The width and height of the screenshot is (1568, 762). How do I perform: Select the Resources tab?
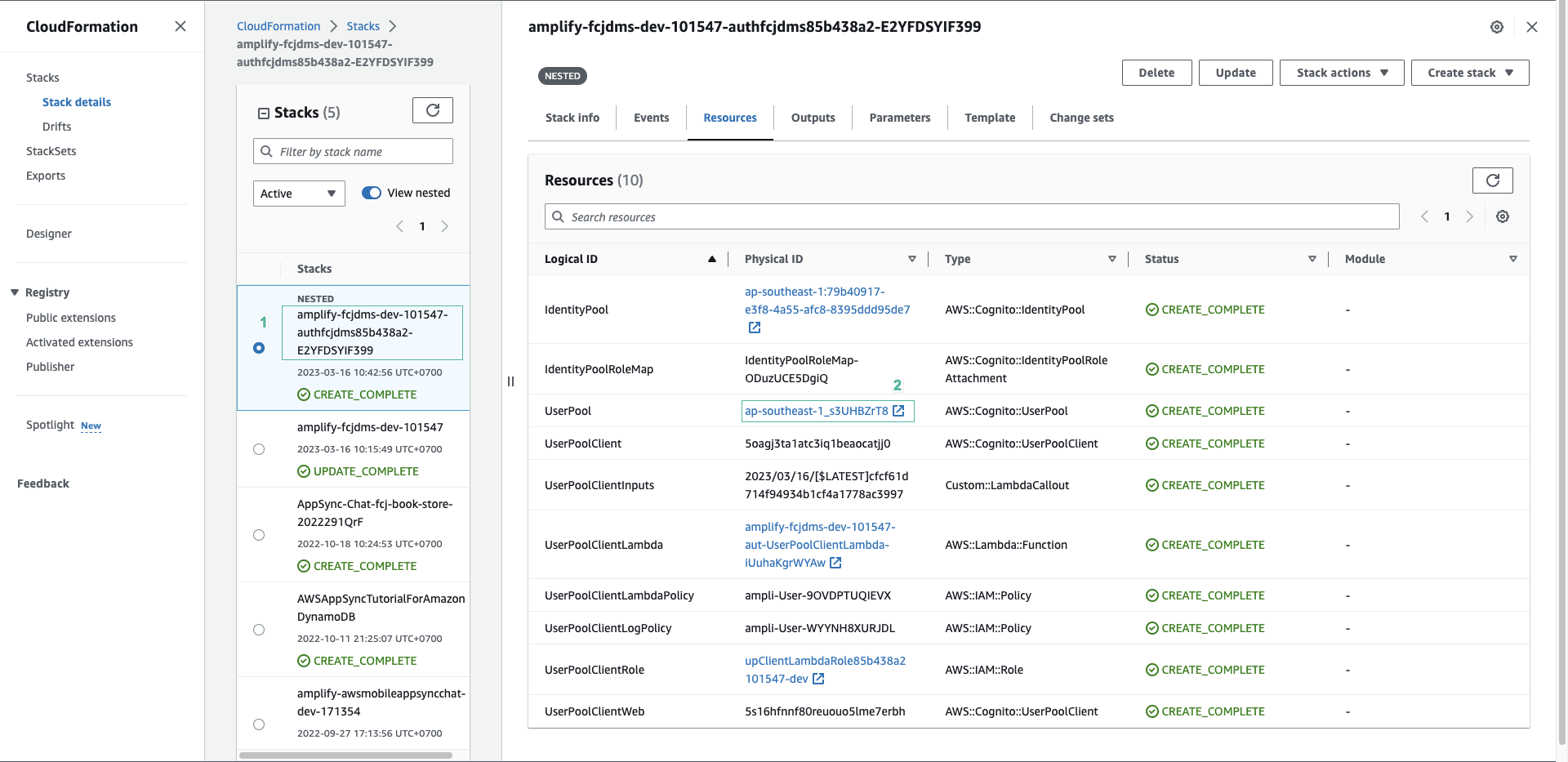[730, 118]
